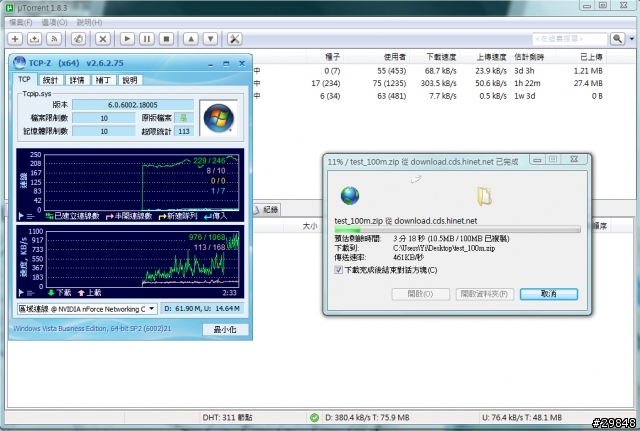Click the Add Torrent plus icon
Screen dimensions: 640x431
(15, 39)
